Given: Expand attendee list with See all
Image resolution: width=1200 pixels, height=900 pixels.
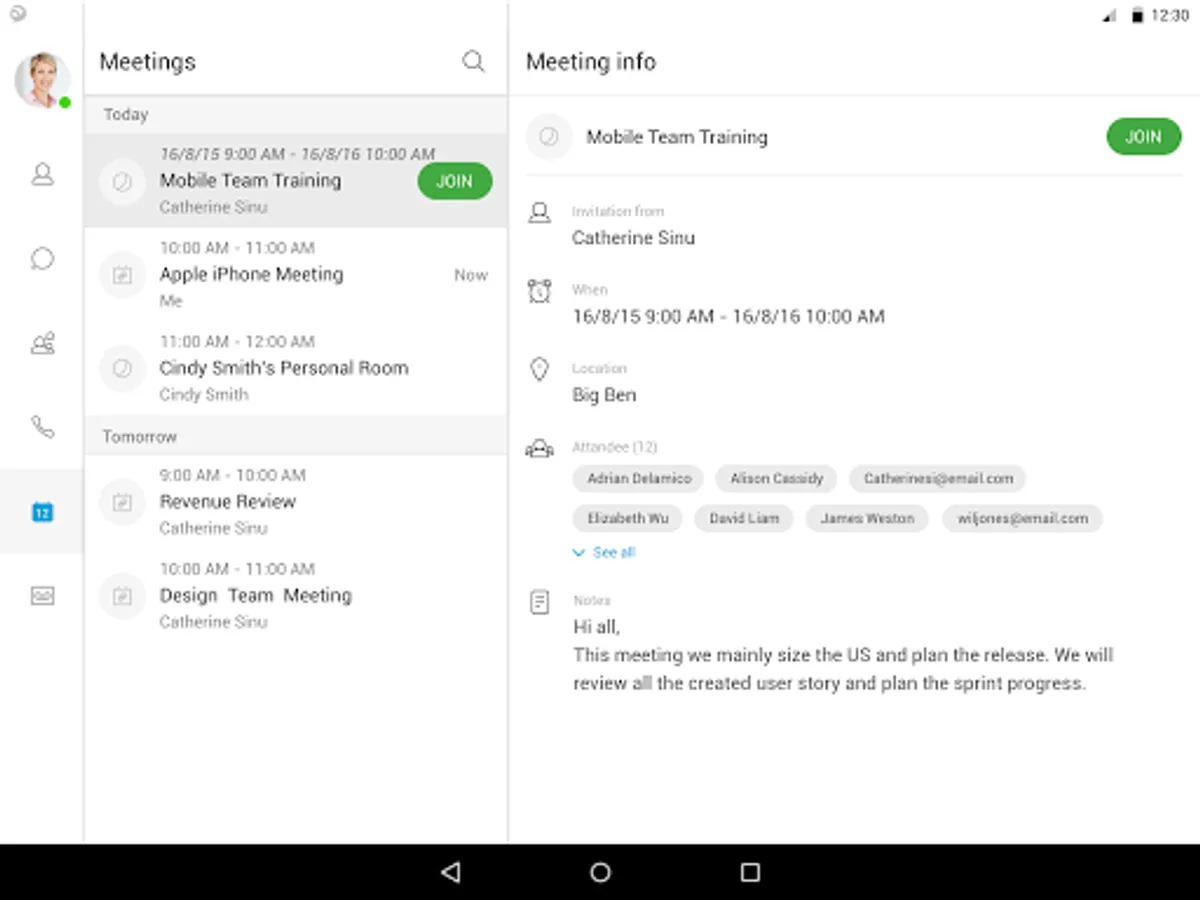Looking at the screenshot, I should (x=603, y=552).
